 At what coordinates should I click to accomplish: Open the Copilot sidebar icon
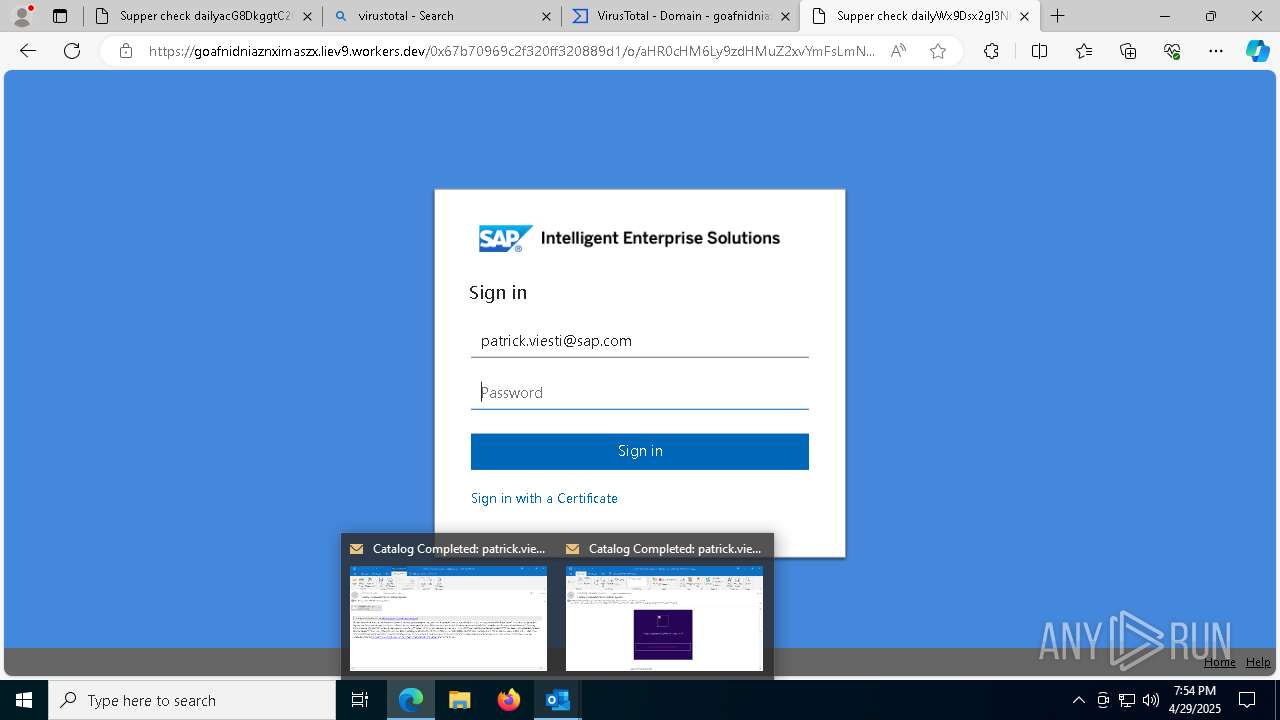point(1258,51)
